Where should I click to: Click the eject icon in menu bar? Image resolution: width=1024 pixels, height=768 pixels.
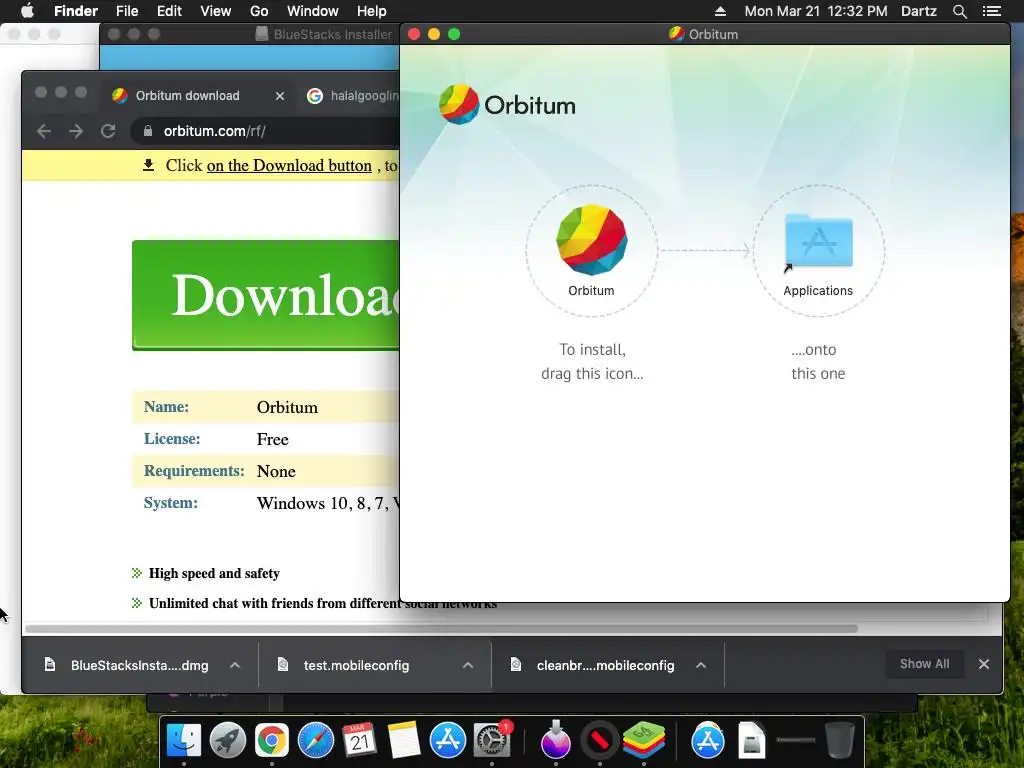(720, 11)
